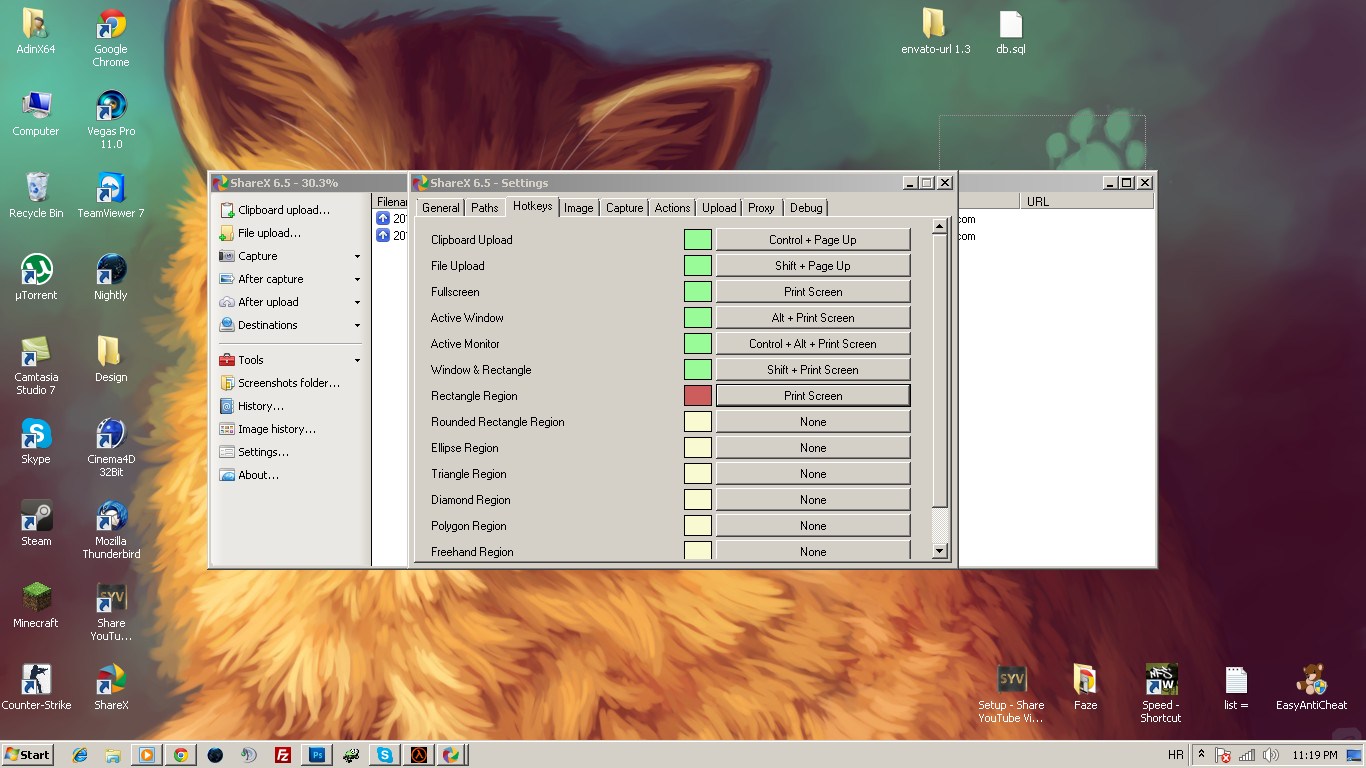Open the Clipboard upload icon in sidebar
1366x768 pixels.
228,210
